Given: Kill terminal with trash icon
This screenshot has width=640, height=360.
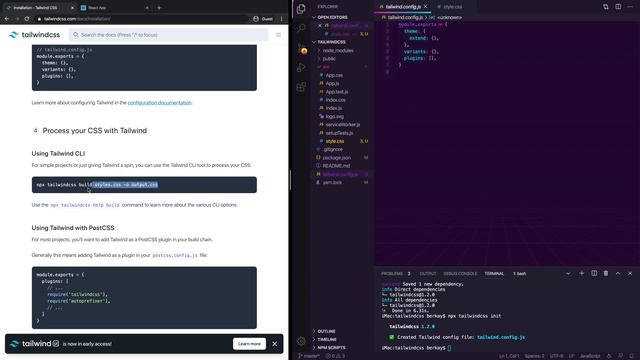Looking at the screenshot, I should click(x=606, y=273).
